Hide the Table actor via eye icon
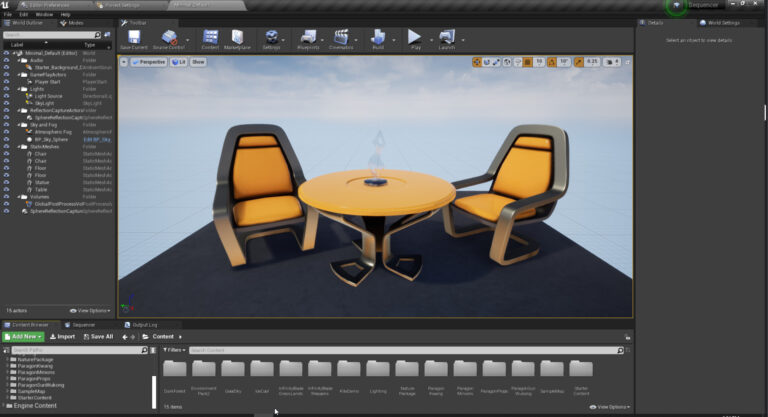The height and width of the screenshot is (417, 768). tap(6, 190)
